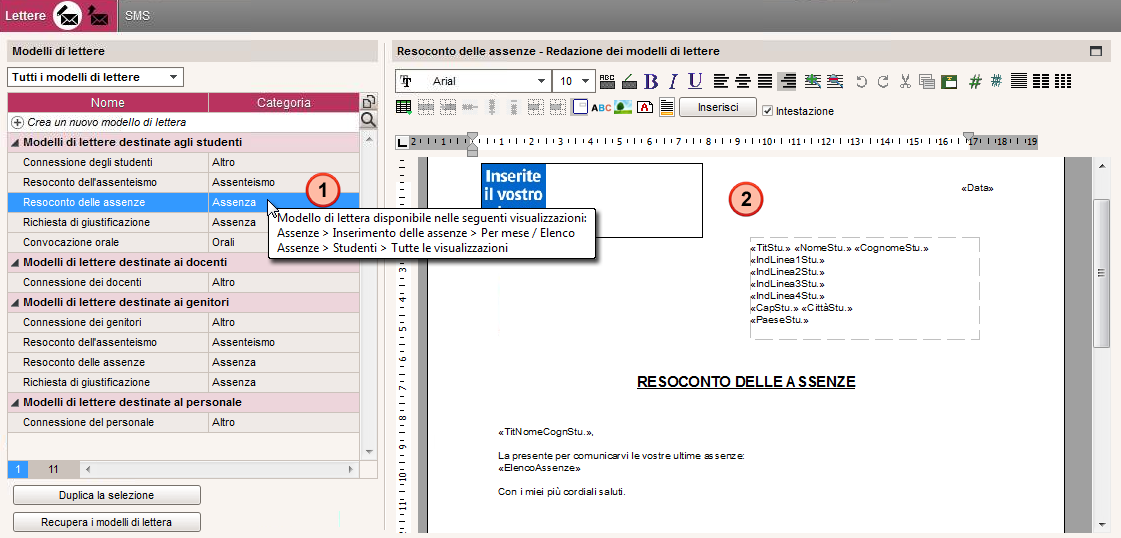1121x538 pixels.
Task: Go to page 1 of list
Action: [17, 469]
